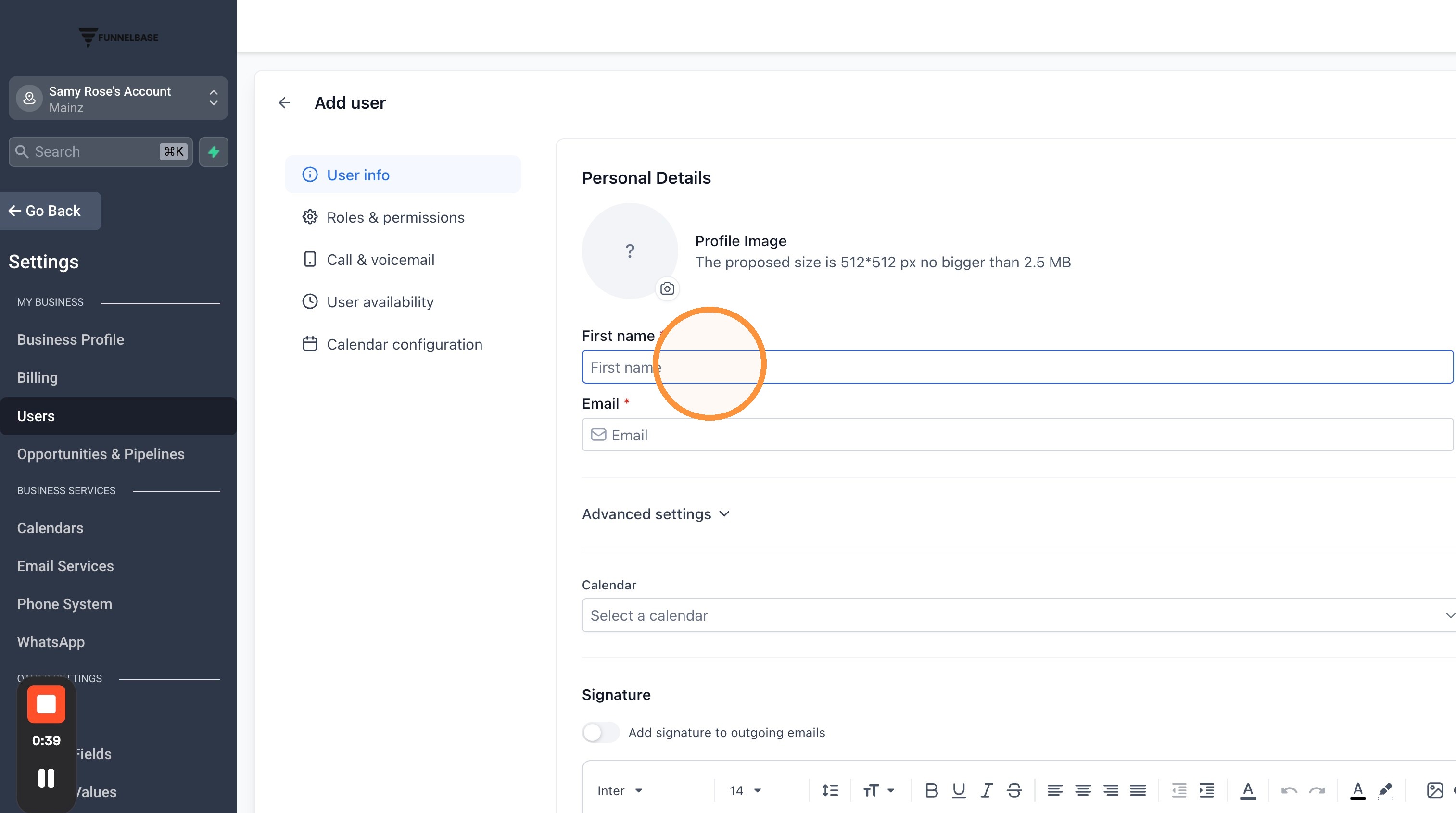
Task: Open Billing settings
Action: (x=38, y=377)
